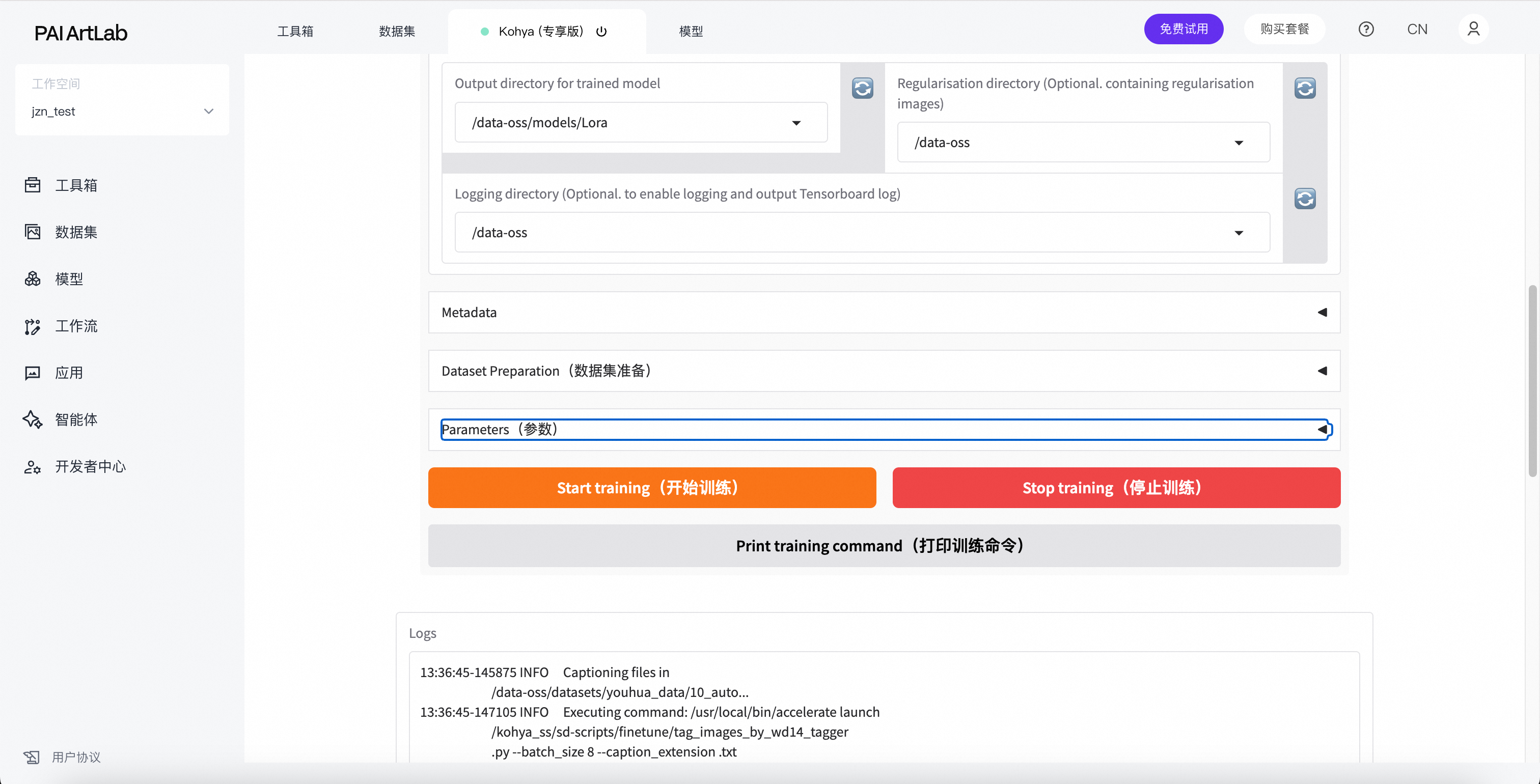1540x784 pixels.
Task: Switch to the 模型 top tab
Action: (691, 32)
